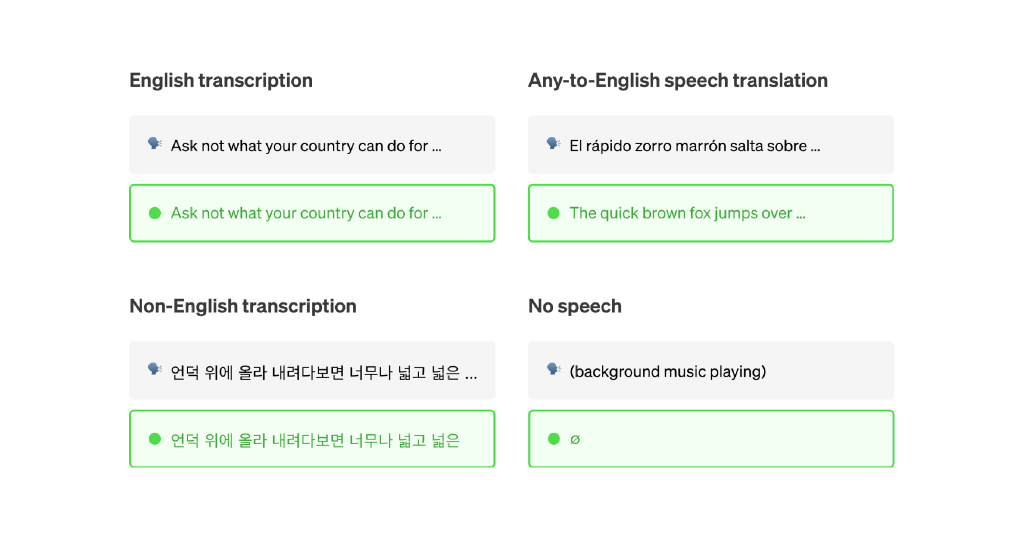Click the "No speech" heading
The width and height of the screenshot is (1024, 536).
pyautogui.click(x=575, y=306)
